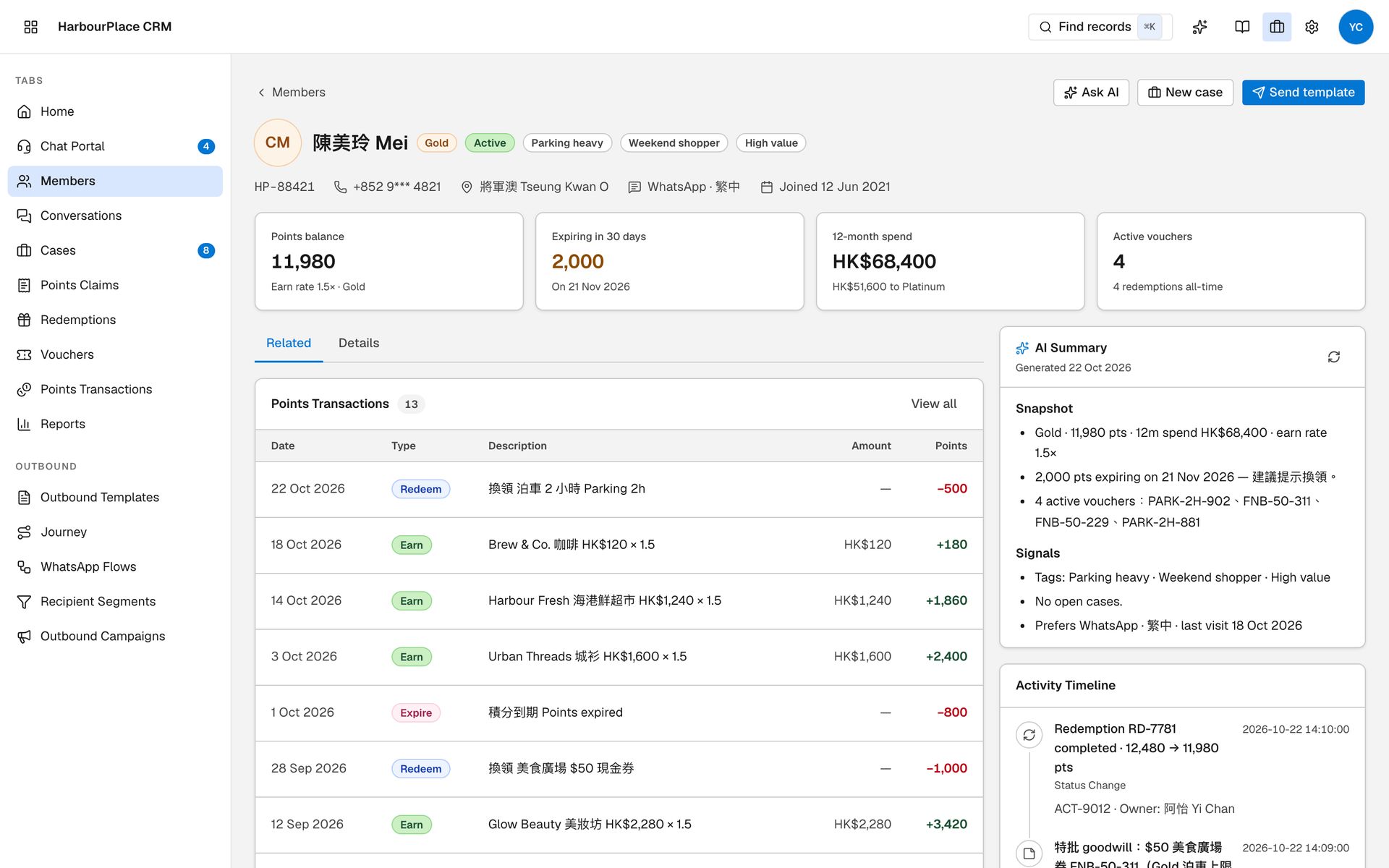
Task: Open WhatsApp Flows
Action: (115, 566)
